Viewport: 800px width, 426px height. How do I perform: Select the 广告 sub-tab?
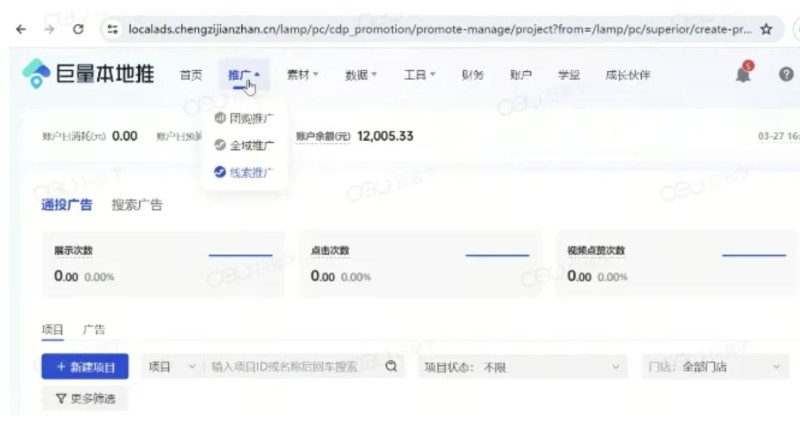(x=94, y=330)
